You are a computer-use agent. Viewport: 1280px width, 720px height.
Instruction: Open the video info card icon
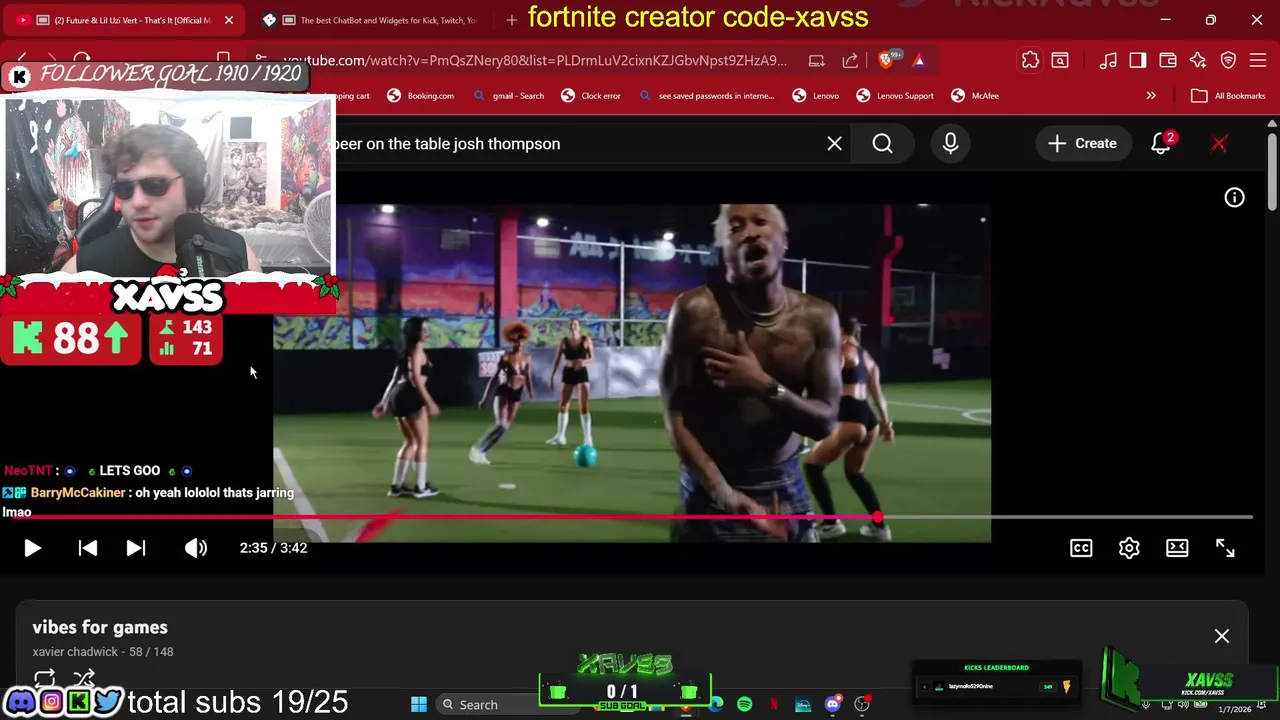(1235, 198)
